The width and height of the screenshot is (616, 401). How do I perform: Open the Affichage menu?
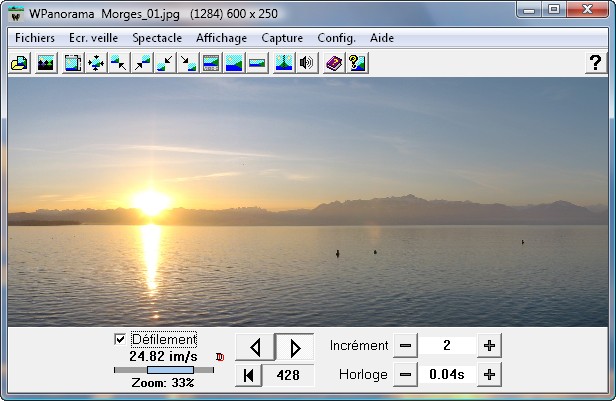tap(222, 38)
